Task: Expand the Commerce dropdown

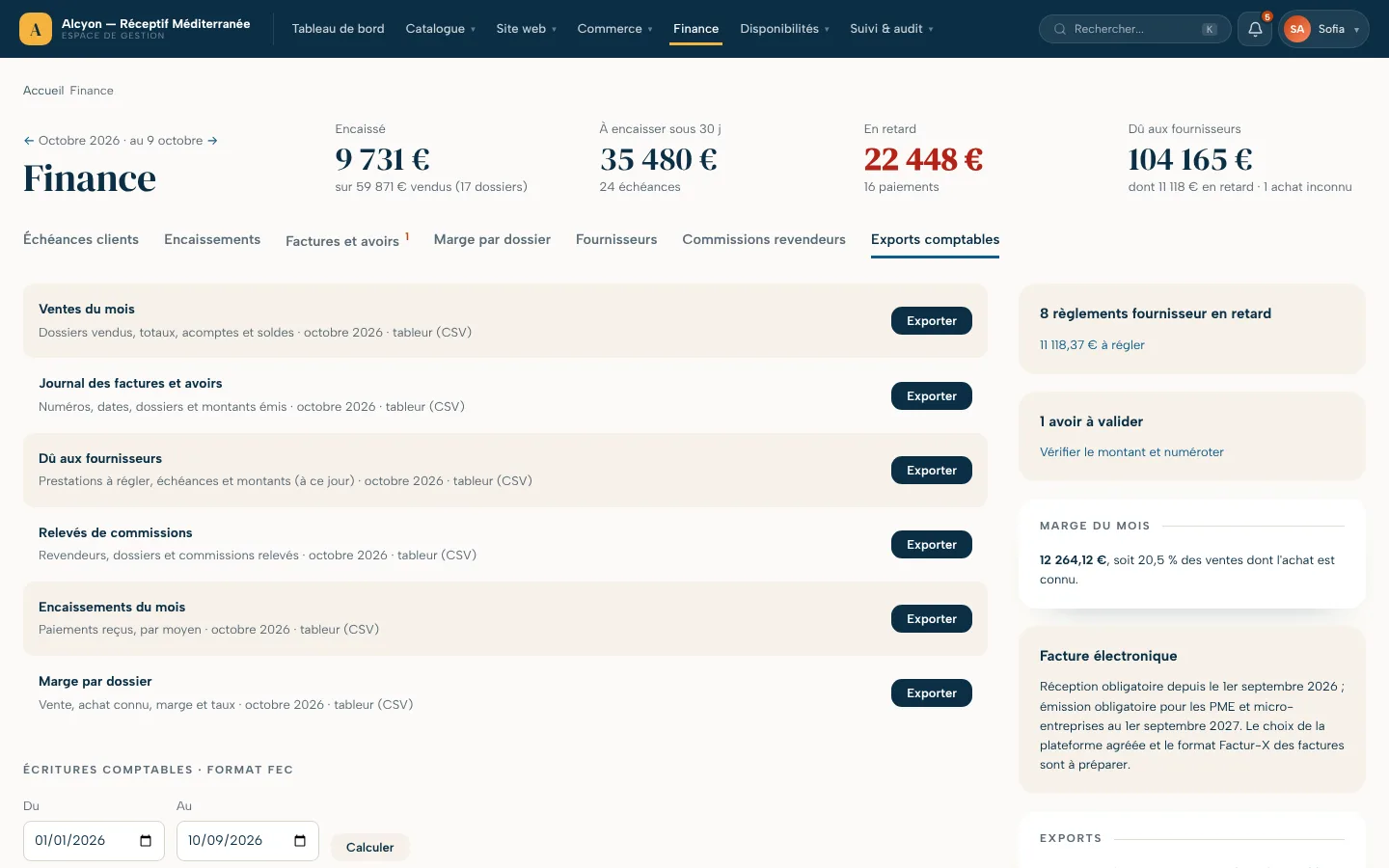Action: (614, 29)
